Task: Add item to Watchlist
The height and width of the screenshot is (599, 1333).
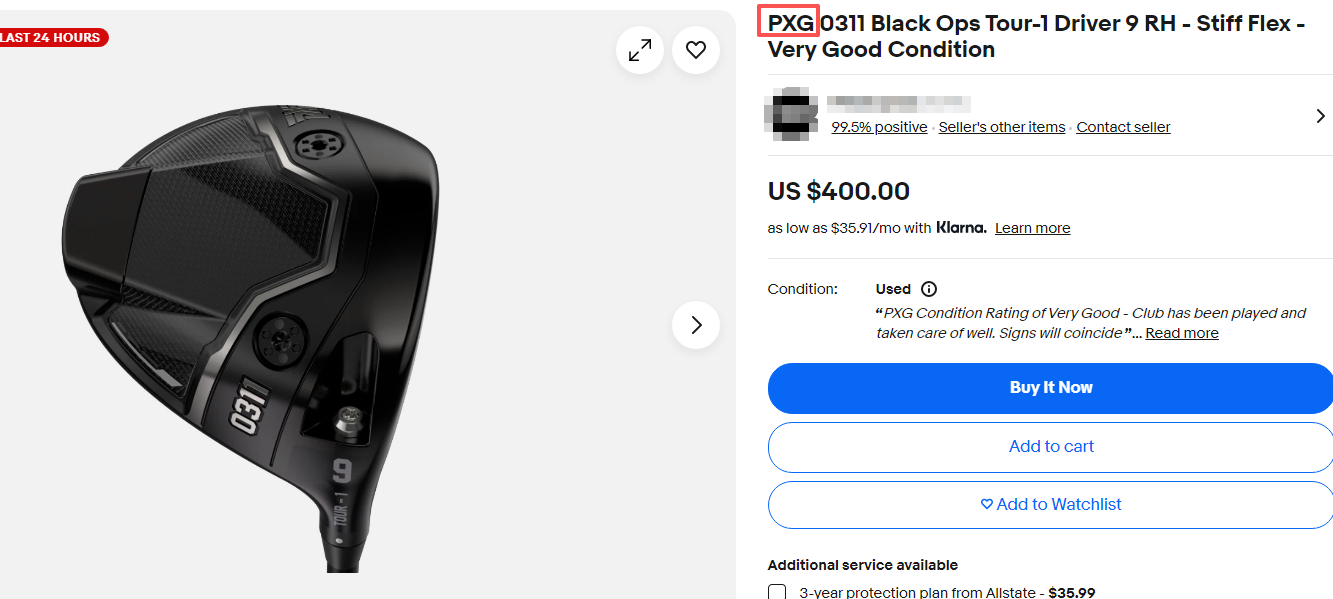Action: tap(1050, 505)
